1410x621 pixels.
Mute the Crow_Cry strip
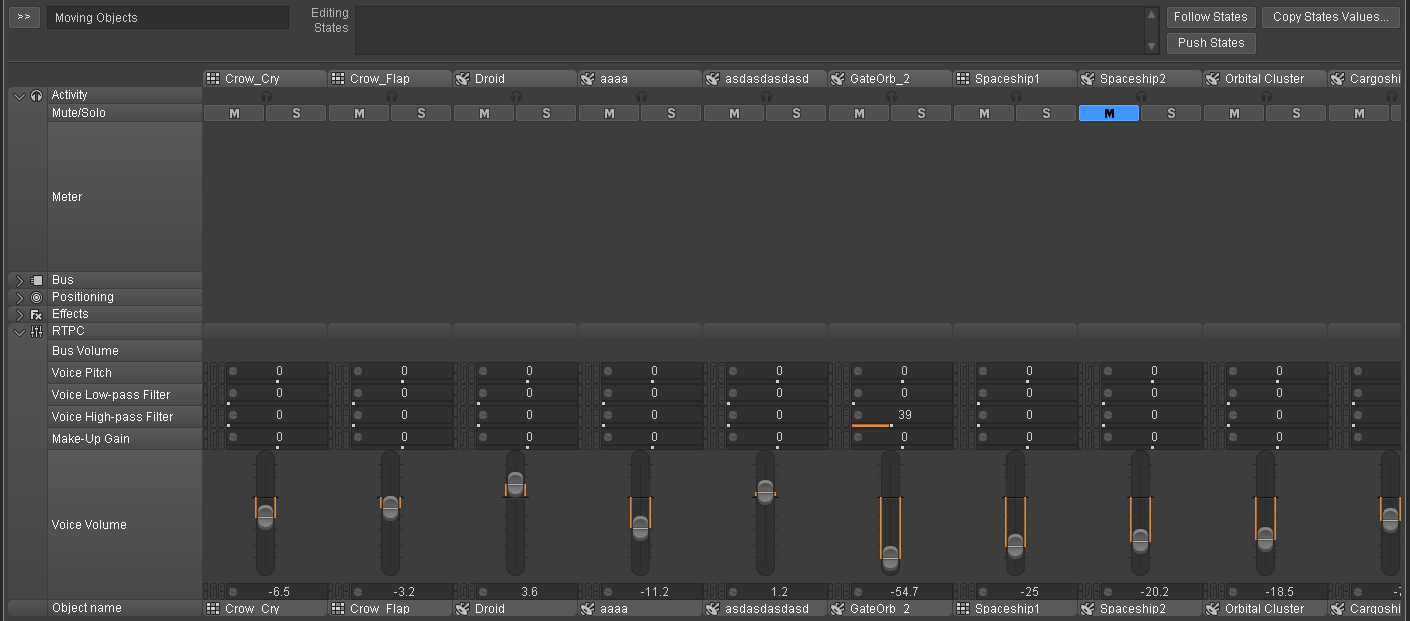(234, 114)
